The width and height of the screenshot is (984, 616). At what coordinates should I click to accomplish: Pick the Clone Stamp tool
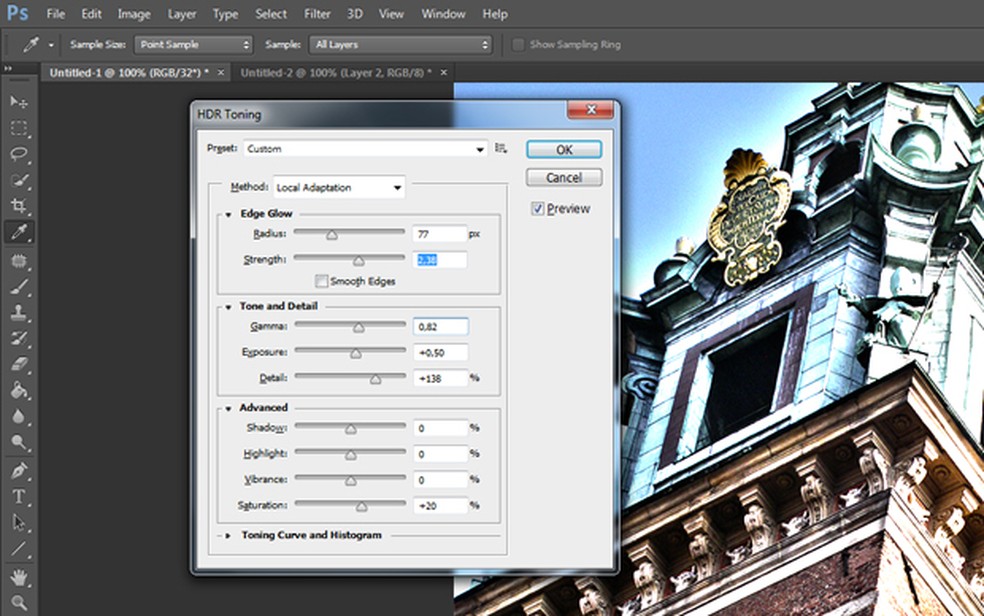(19, 312)
